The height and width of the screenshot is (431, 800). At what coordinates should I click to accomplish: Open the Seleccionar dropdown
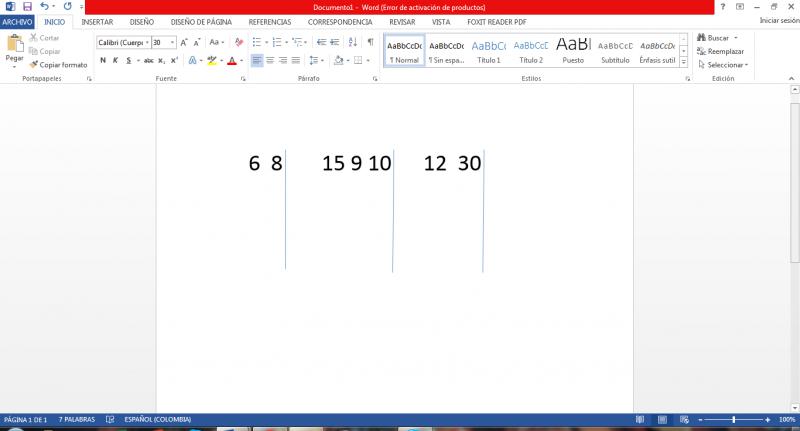coord(722,65)
